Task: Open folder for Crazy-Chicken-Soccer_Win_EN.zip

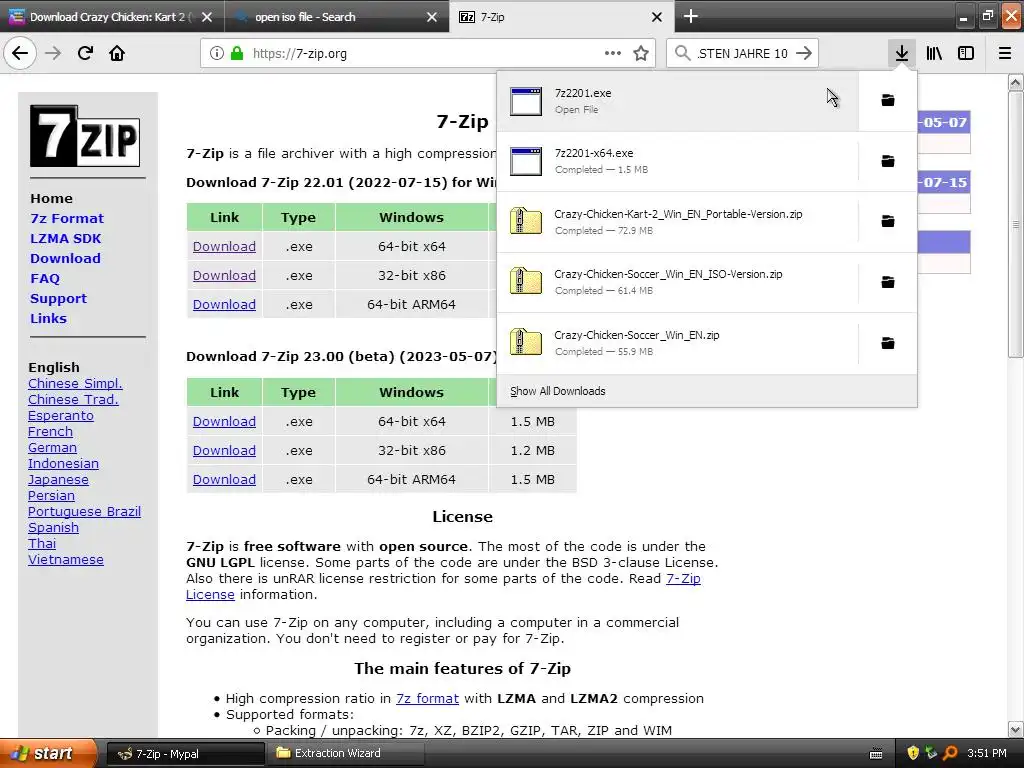Action: (x=888, y=343)
